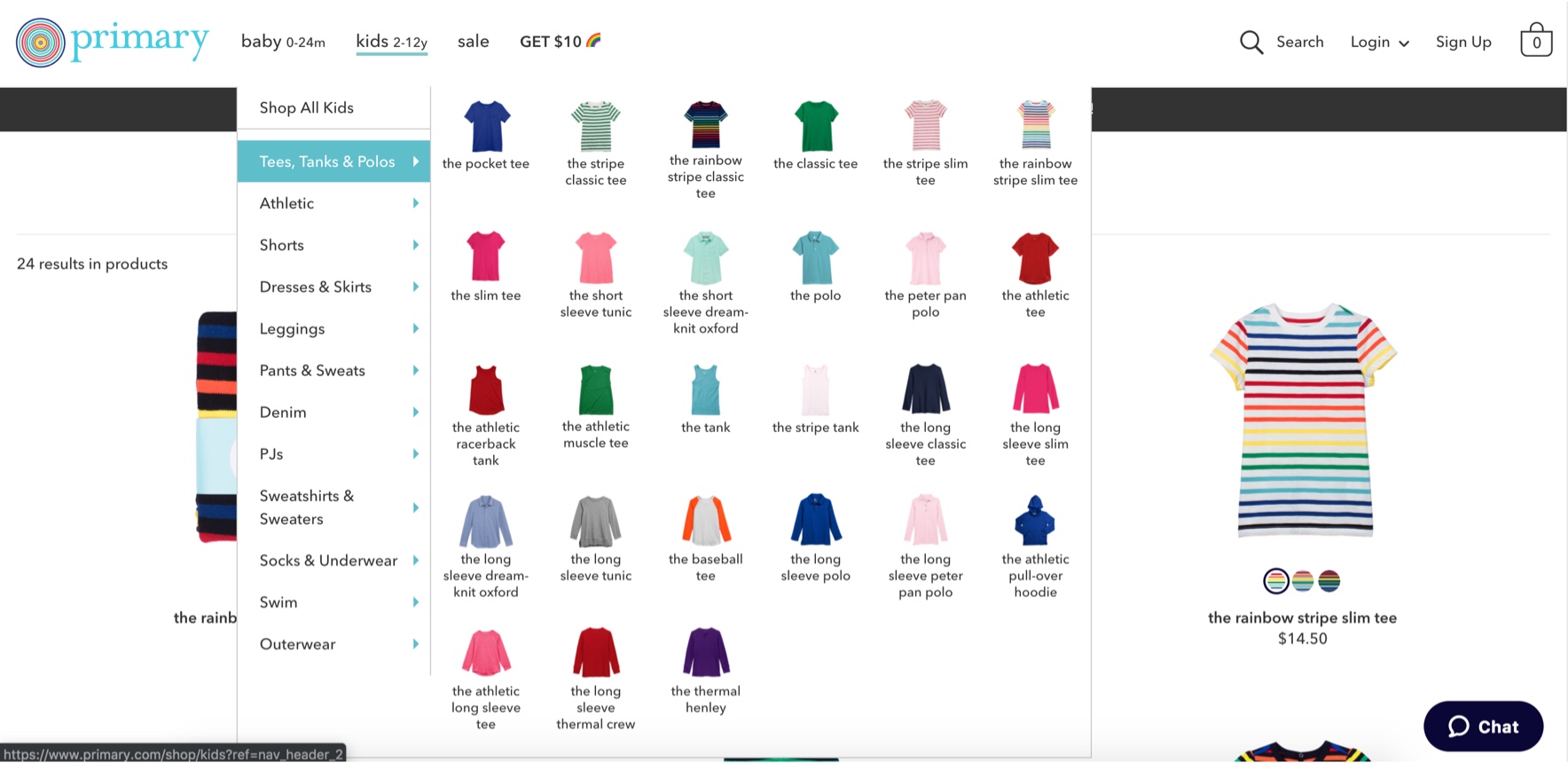1568x763 pixels.
Task: Expand the Swim submenu arrow
Action: (x=415, y=602)
